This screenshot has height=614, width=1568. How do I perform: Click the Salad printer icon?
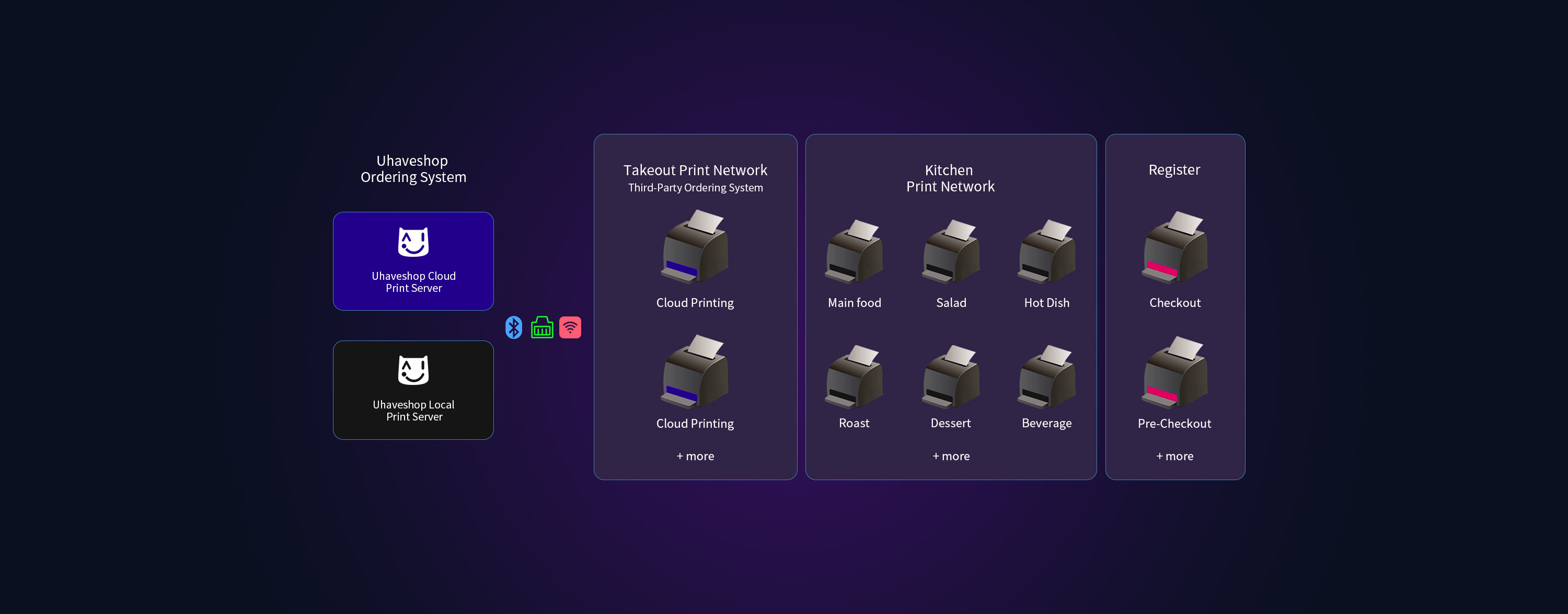pos(951,252)
